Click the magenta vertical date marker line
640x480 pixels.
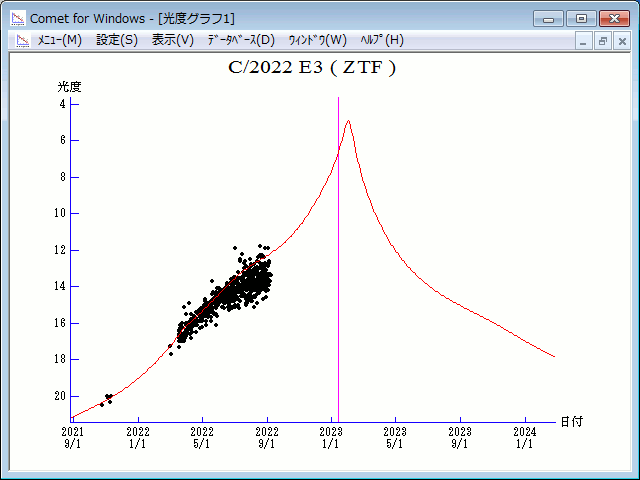pos(338,261)
